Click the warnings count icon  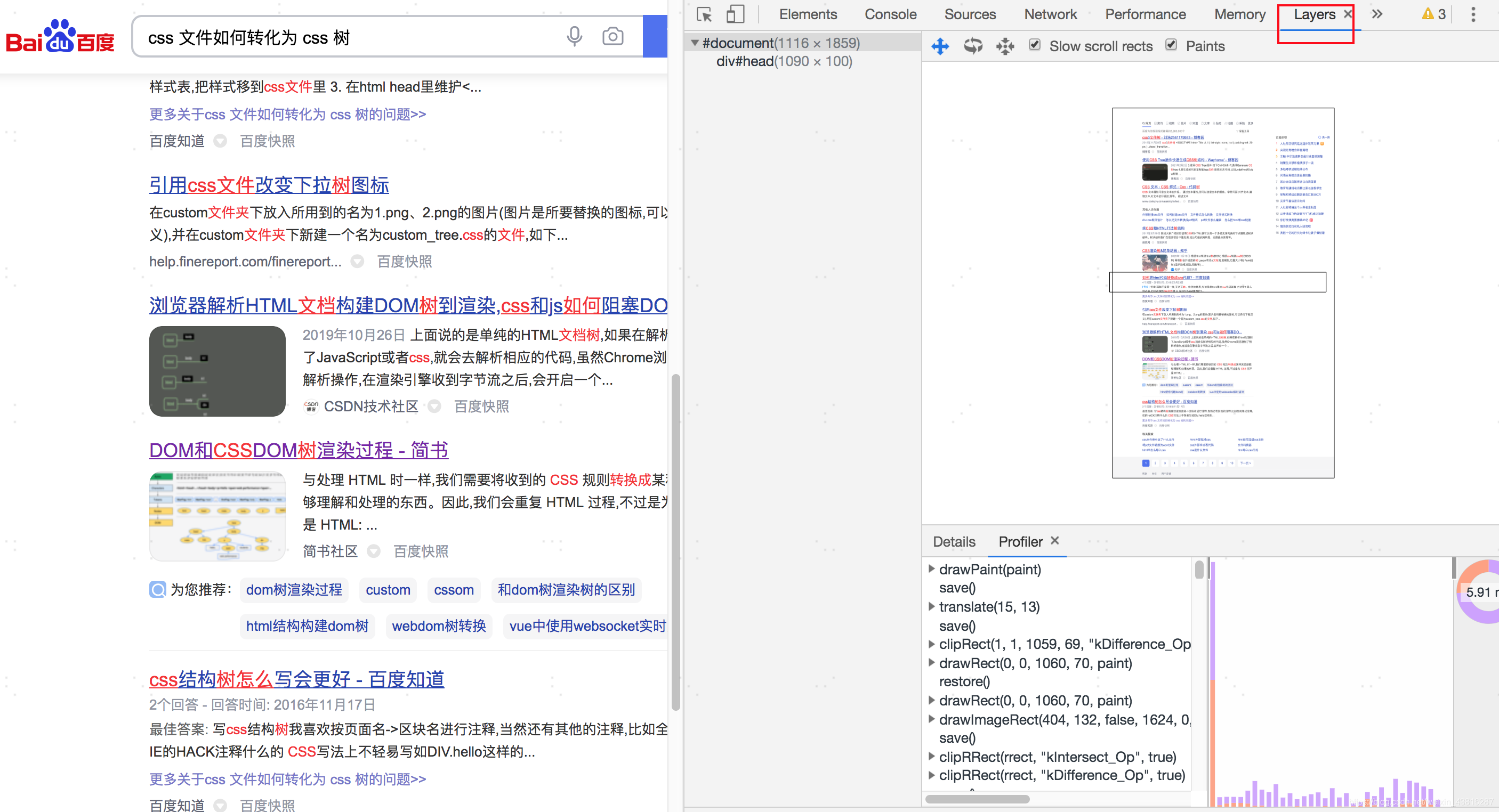pyautogui.click(x=1434, y=14)
